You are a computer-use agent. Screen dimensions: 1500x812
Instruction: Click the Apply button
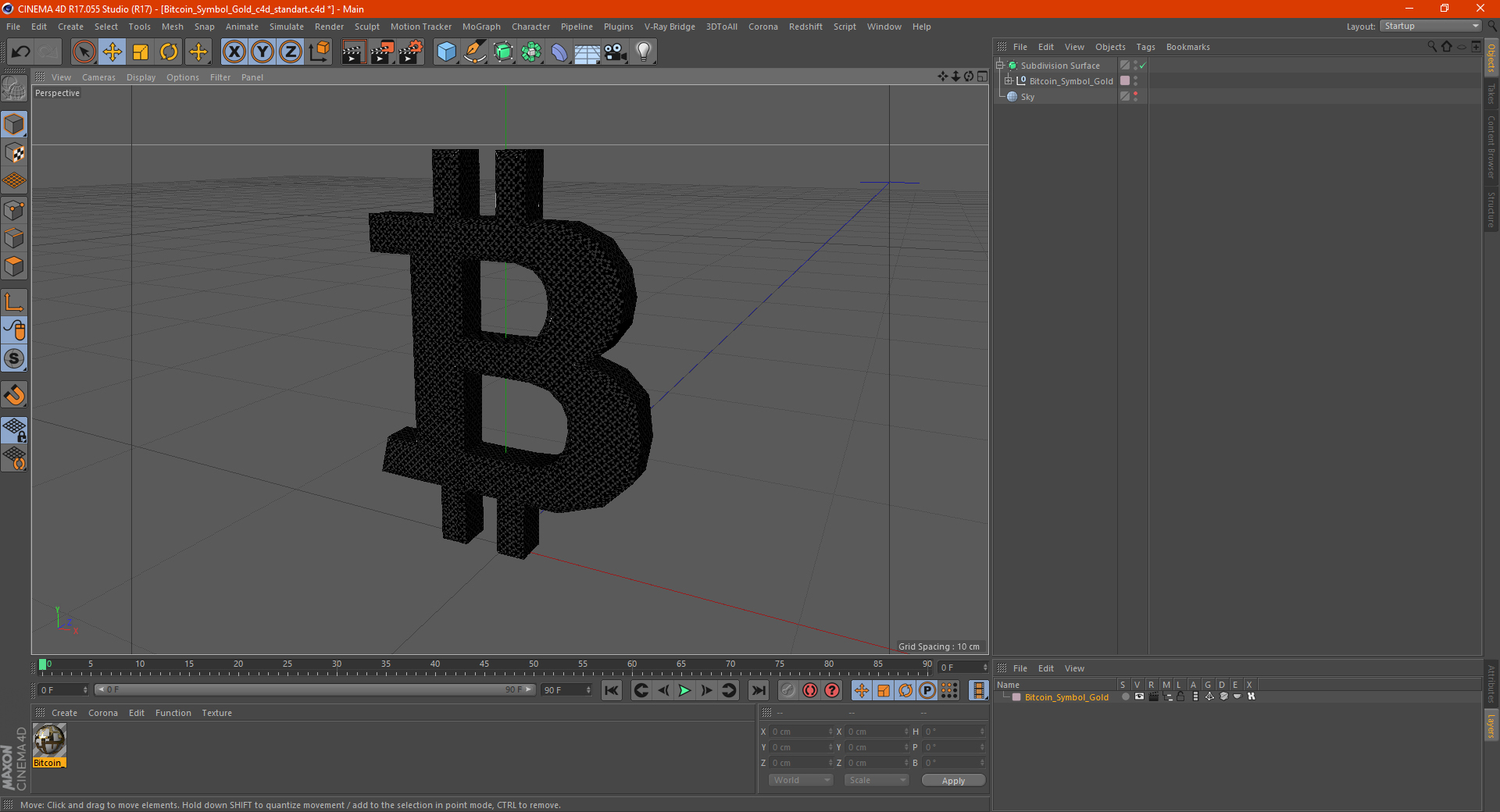pos(953,781)
